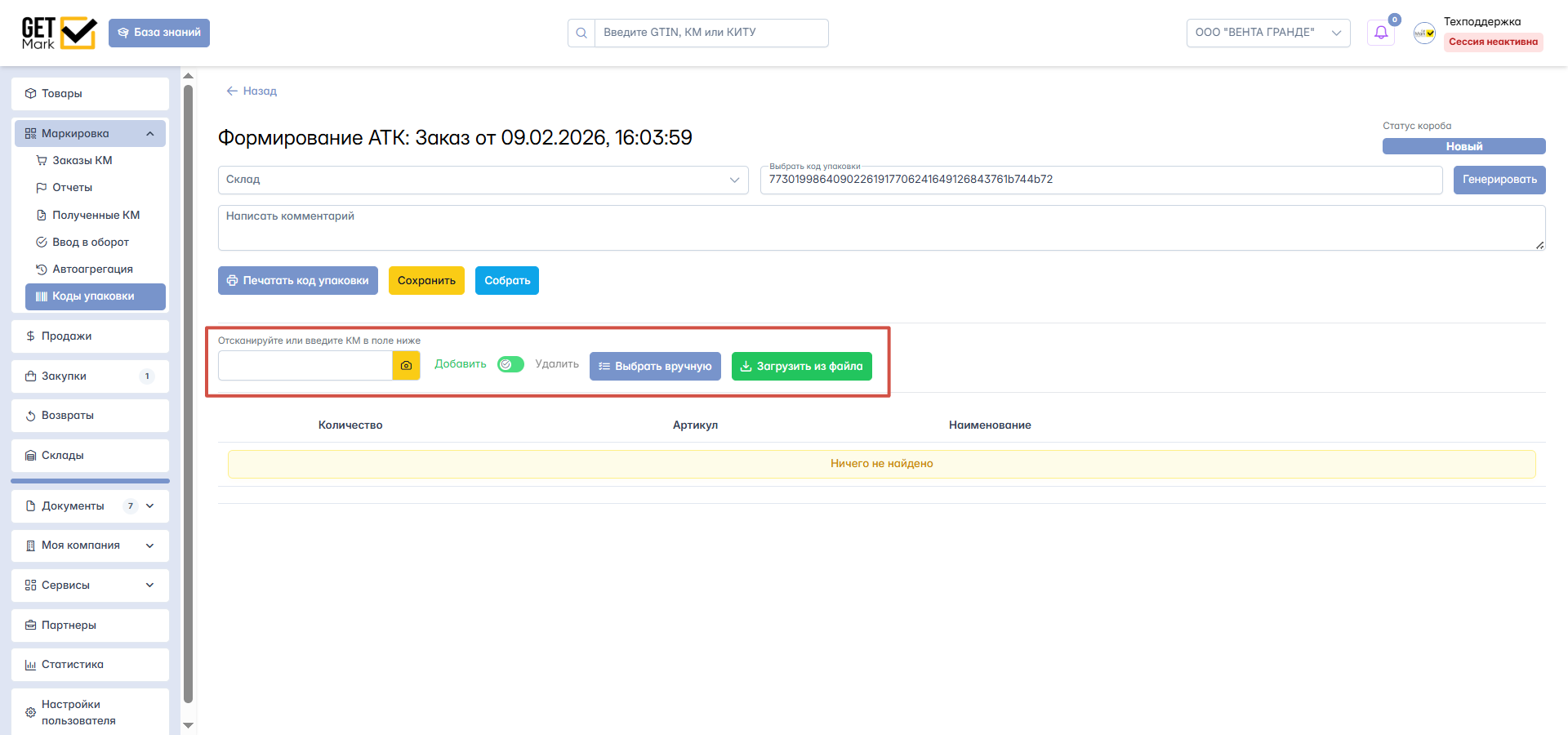Viewport: 1568px width, 735px height.
Task: Click the sidebar vertical scrollbar
Action: [189, 392]
